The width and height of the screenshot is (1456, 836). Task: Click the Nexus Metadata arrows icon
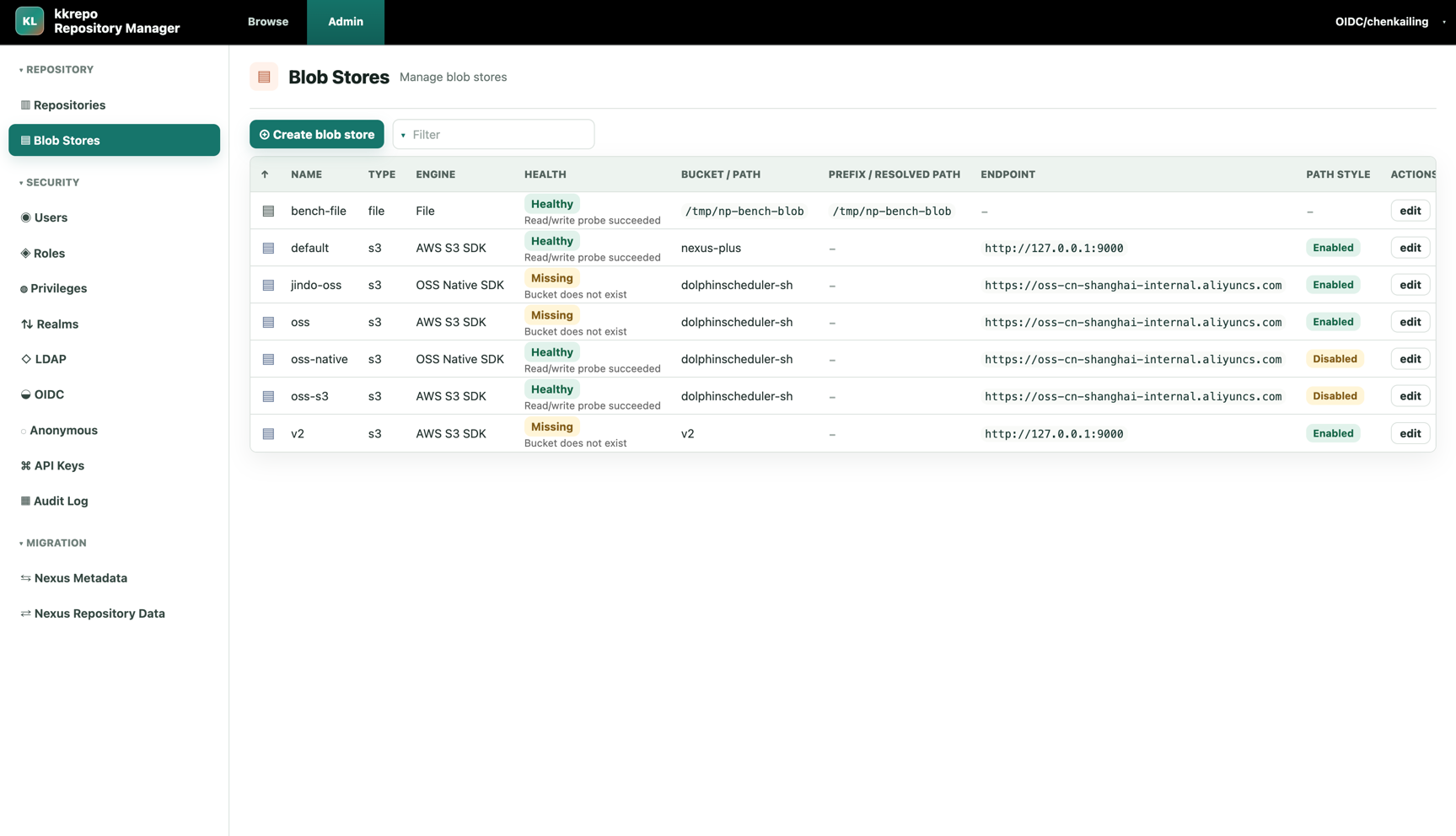click(25, 578)
